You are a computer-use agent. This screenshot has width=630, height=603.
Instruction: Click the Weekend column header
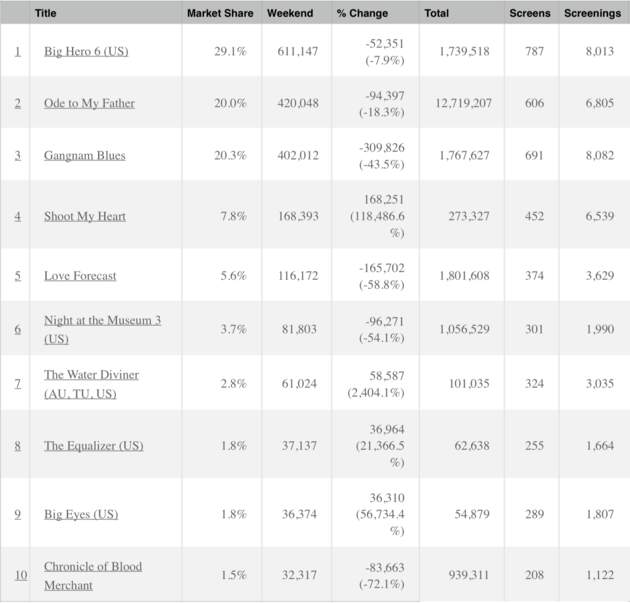click(x=290, y=13)
